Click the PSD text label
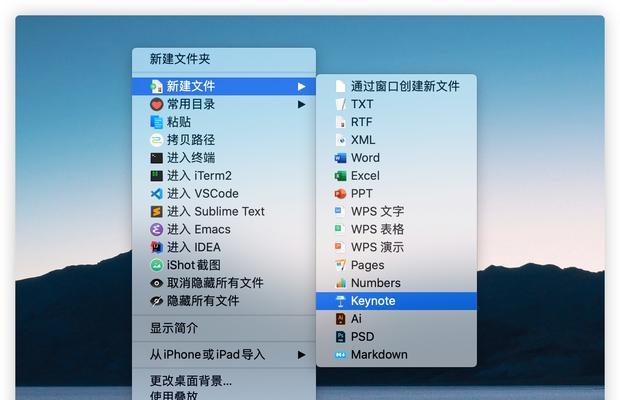 (x=363, y=337)
